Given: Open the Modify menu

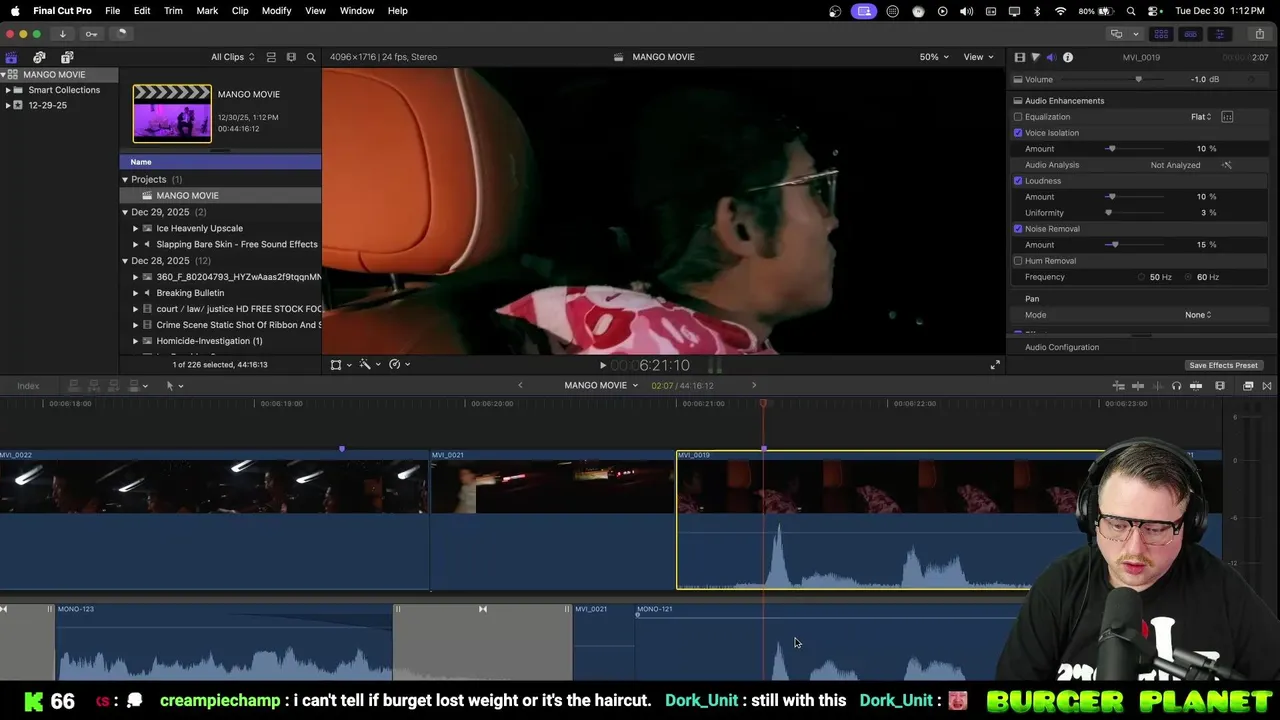Looking at the screenshot, I should point(276,11).
